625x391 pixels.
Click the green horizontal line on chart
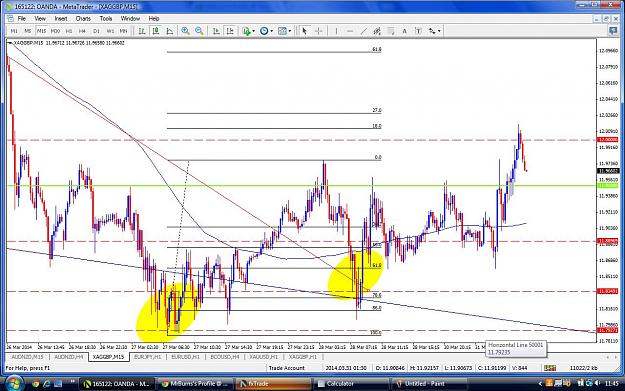pyautogui.click(x=301, y=186)
